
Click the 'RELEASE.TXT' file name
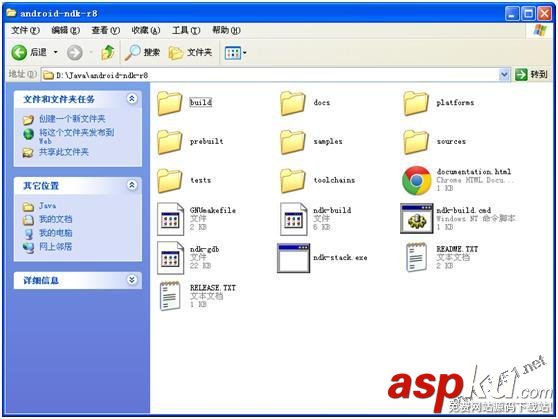coord(213,288)
